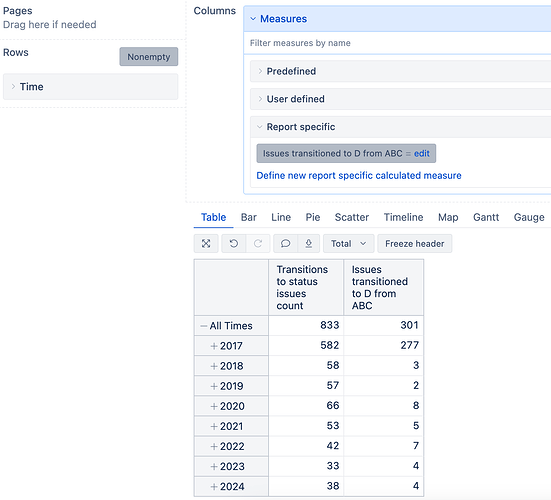Click the export download icon
The width and height of the screenshot is (551, 500).
[309, 243]
